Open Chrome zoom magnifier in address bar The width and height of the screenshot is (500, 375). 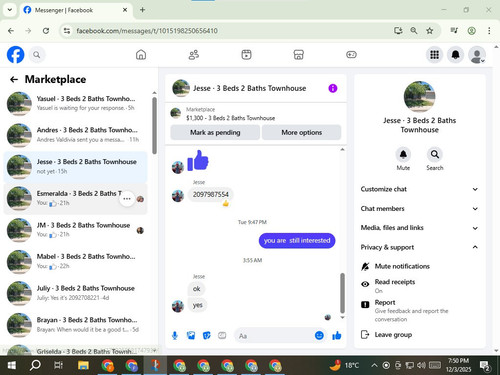tap(414, 31)
